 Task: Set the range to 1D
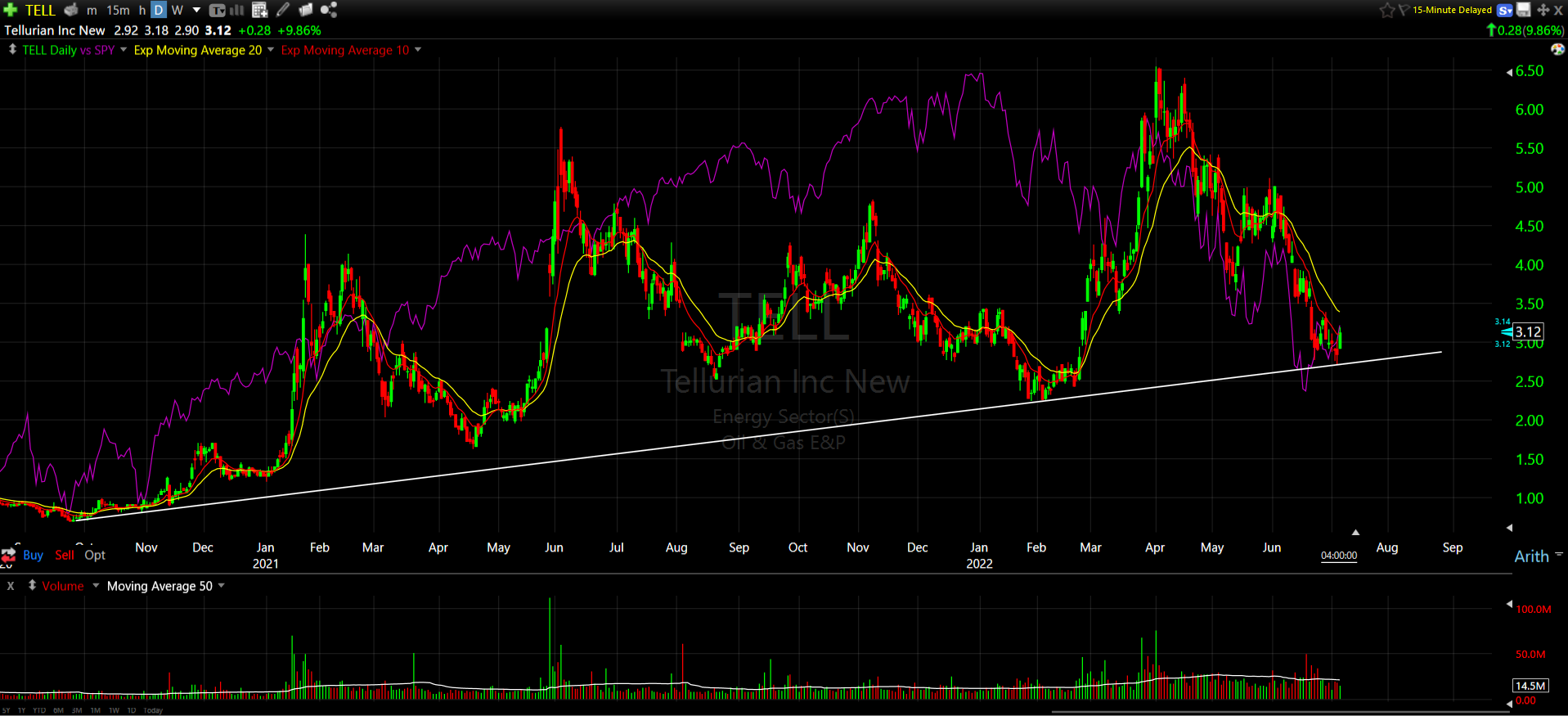pos(132,710)
